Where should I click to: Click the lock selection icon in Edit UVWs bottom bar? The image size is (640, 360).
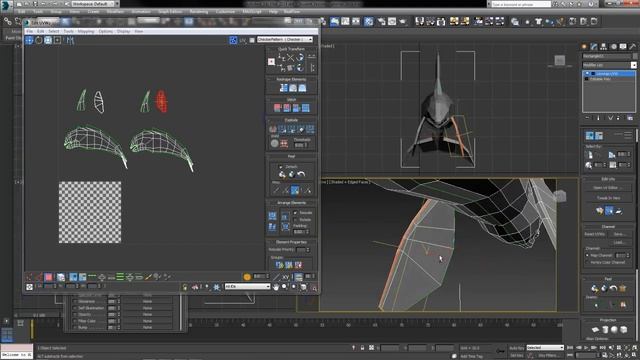coord(185,287)
